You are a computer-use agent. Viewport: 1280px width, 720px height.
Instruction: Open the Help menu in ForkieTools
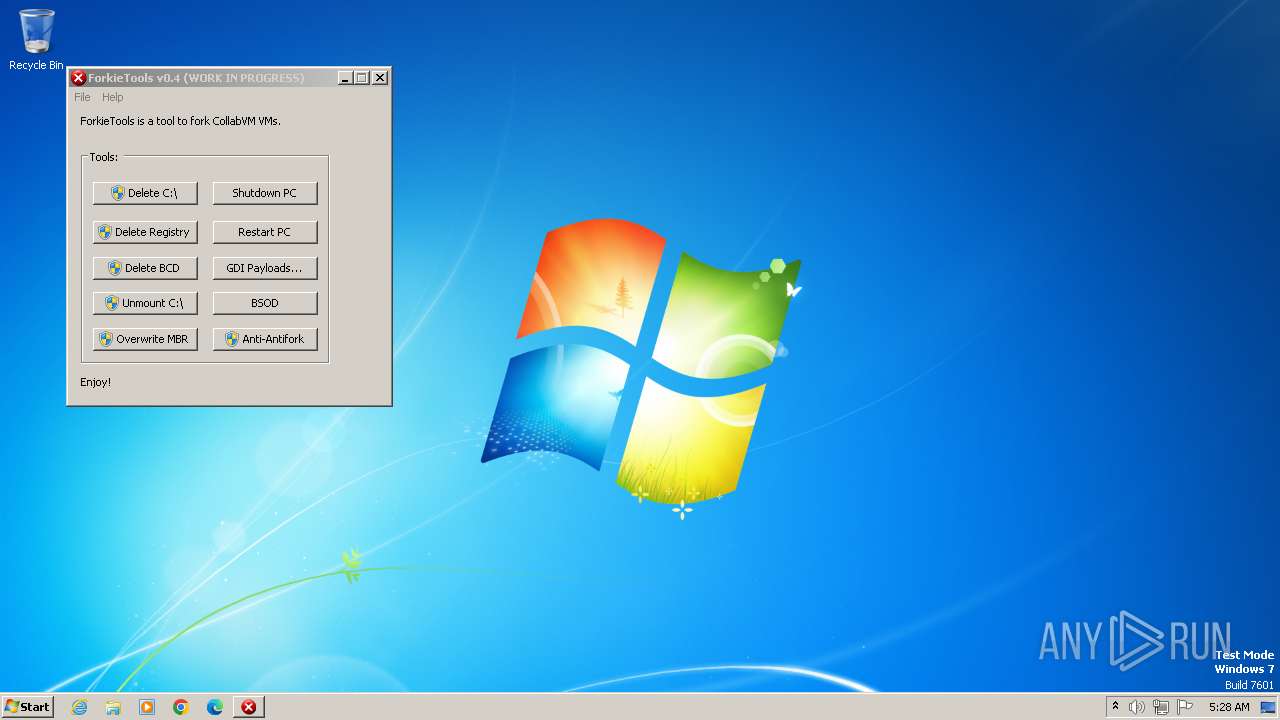point(113,97)
